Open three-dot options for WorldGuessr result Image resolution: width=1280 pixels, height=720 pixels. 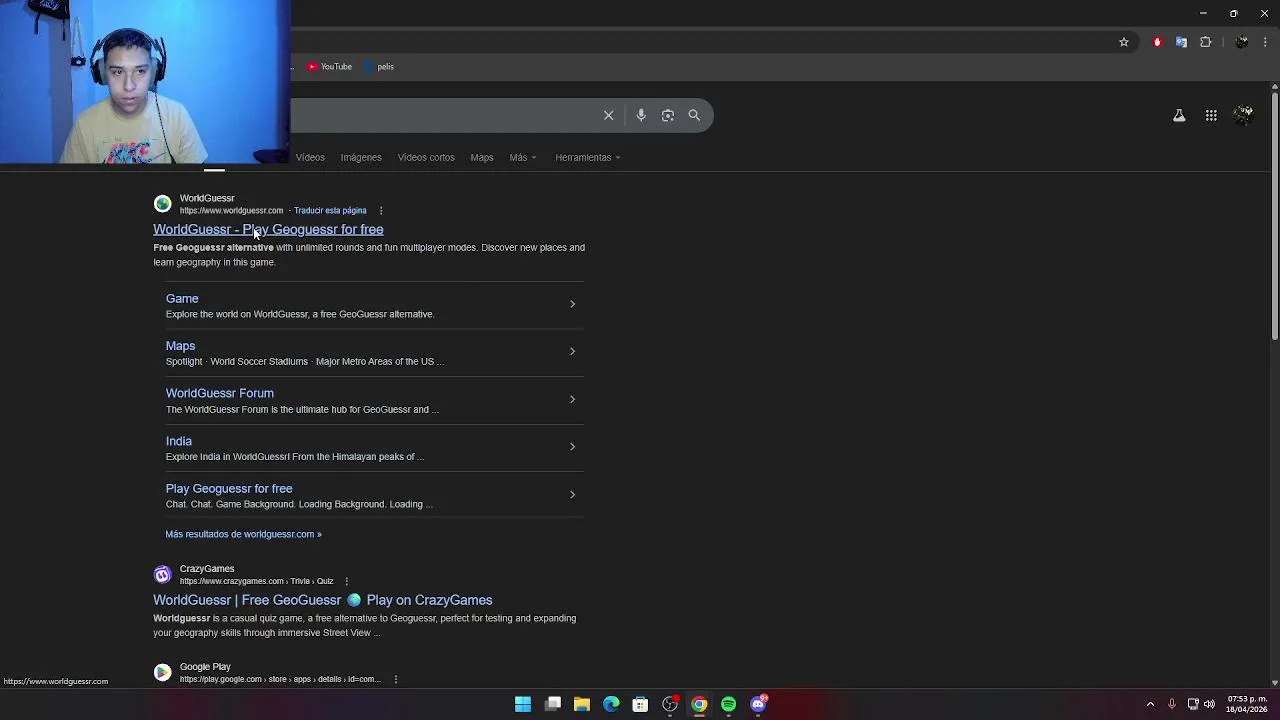[381, 211]
